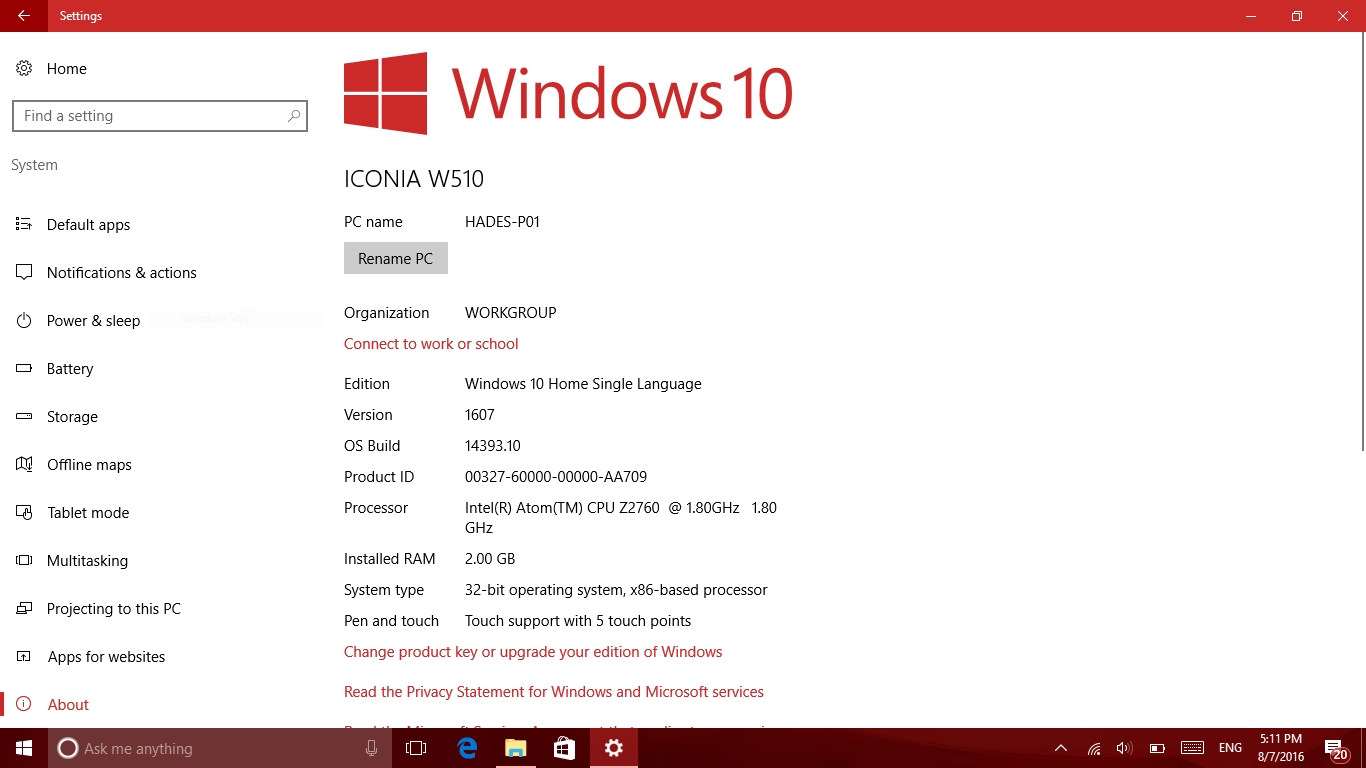This screenshot has height=768, width=1366.
Task: Go back using the title bar arrow
Action: [x=23, y=16]
